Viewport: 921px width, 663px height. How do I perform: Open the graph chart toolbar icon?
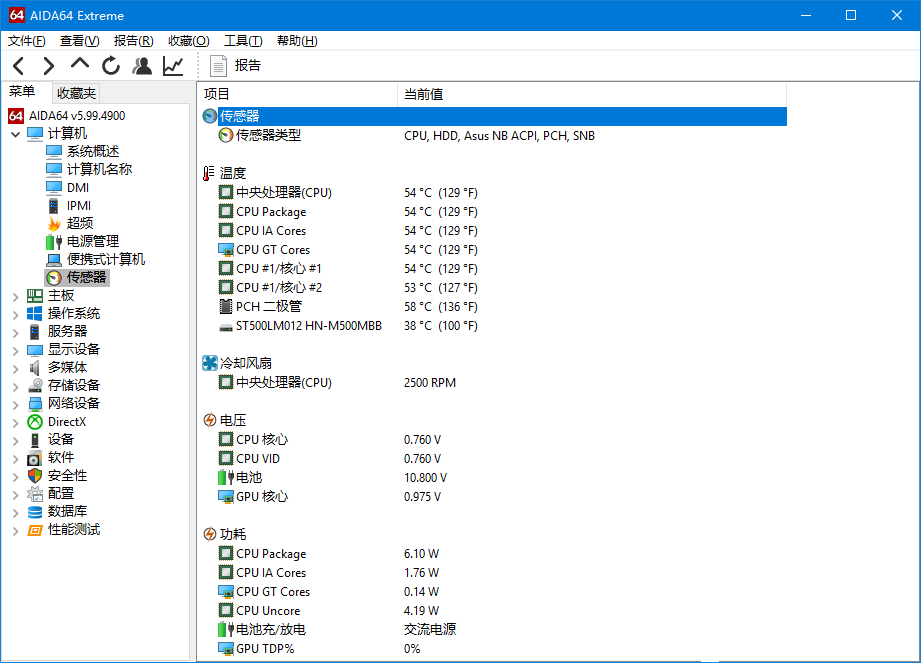click(173, 66)
